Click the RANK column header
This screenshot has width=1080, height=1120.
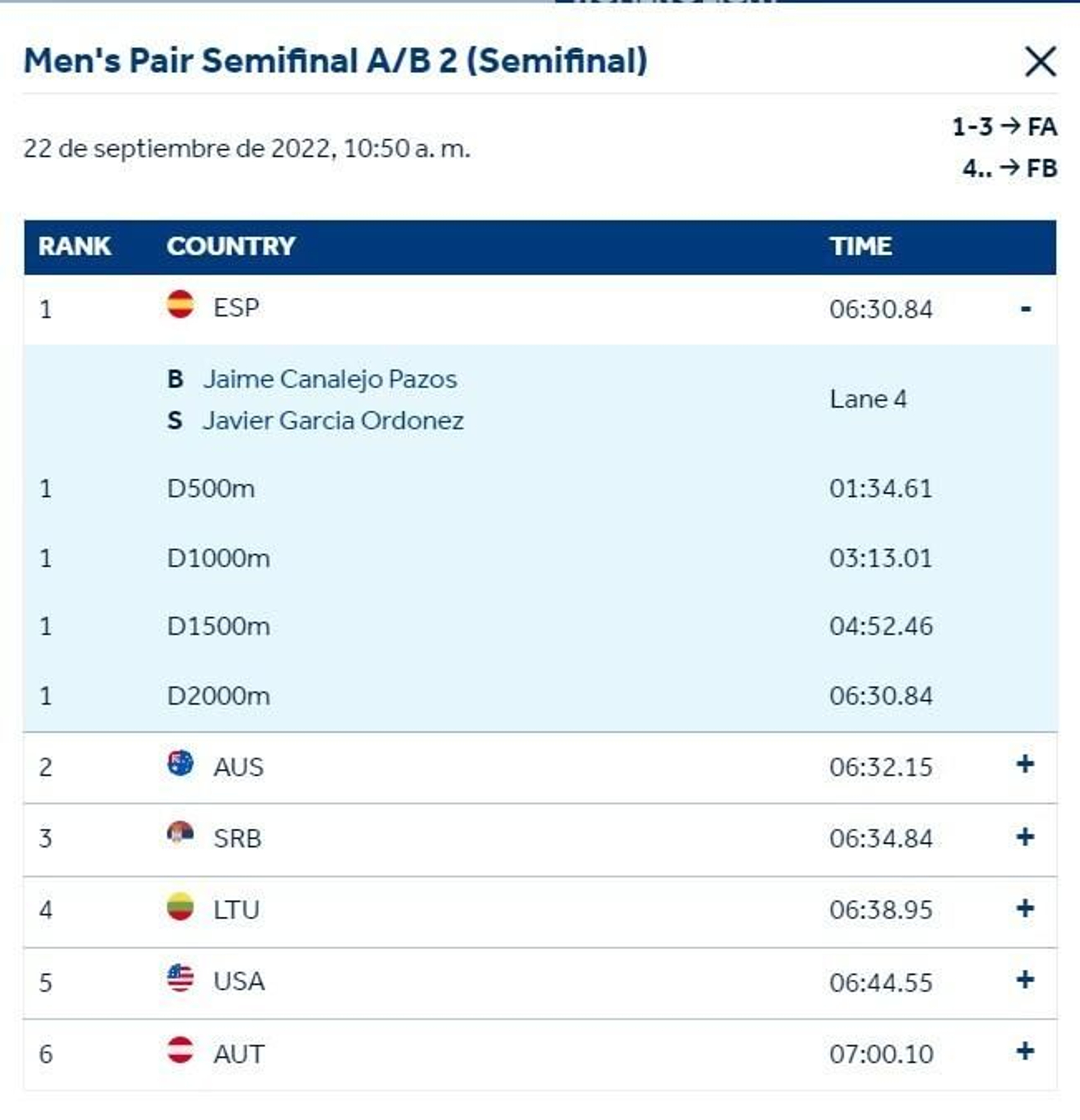74,246
